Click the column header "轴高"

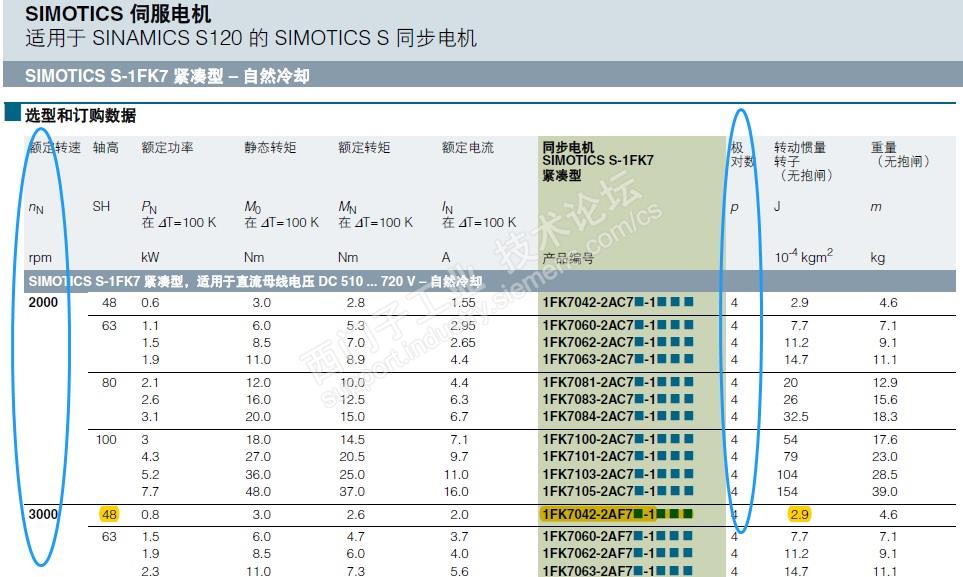106,147
